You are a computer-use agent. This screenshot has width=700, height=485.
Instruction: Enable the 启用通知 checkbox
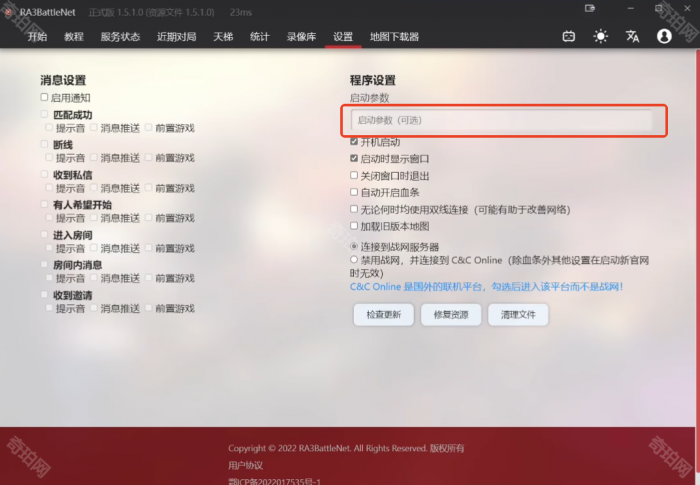(x=44, y=97)
